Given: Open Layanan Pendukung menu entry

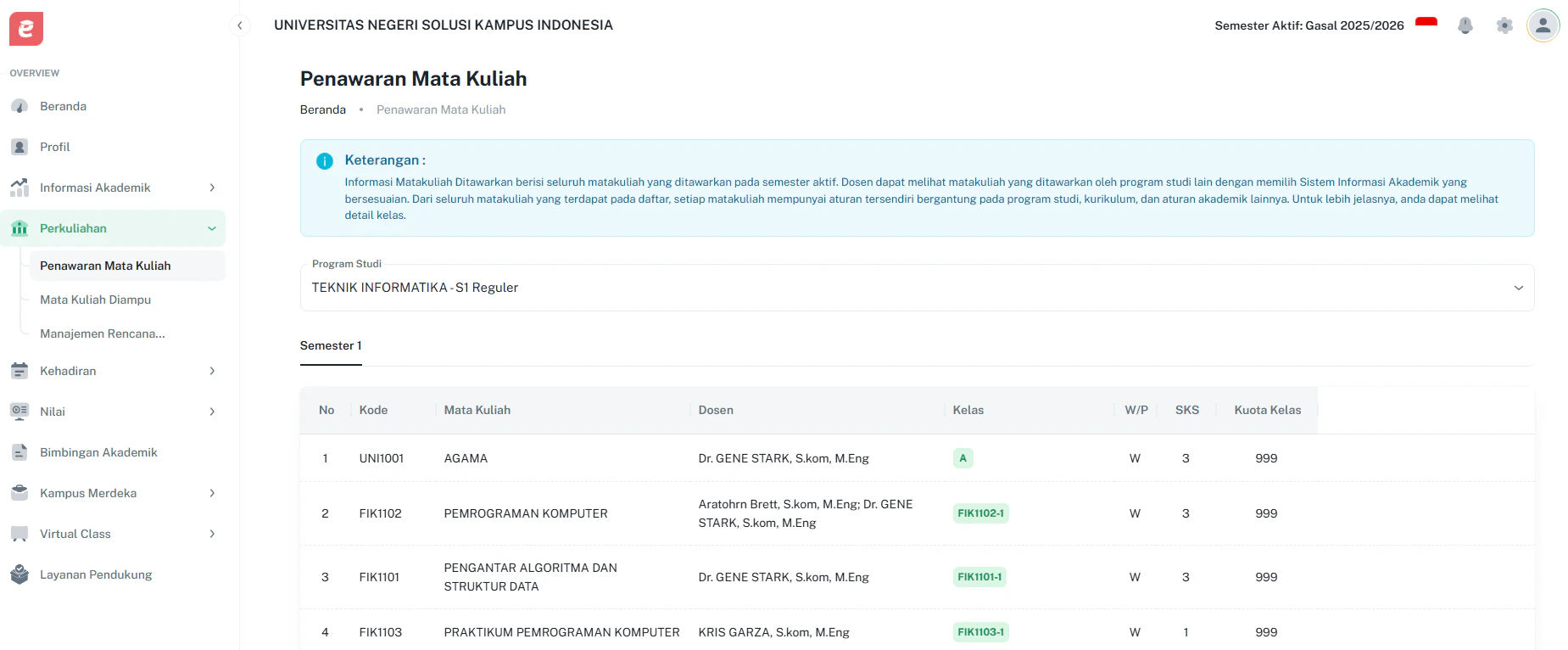Looking at the screenshot, I should 113,574.
